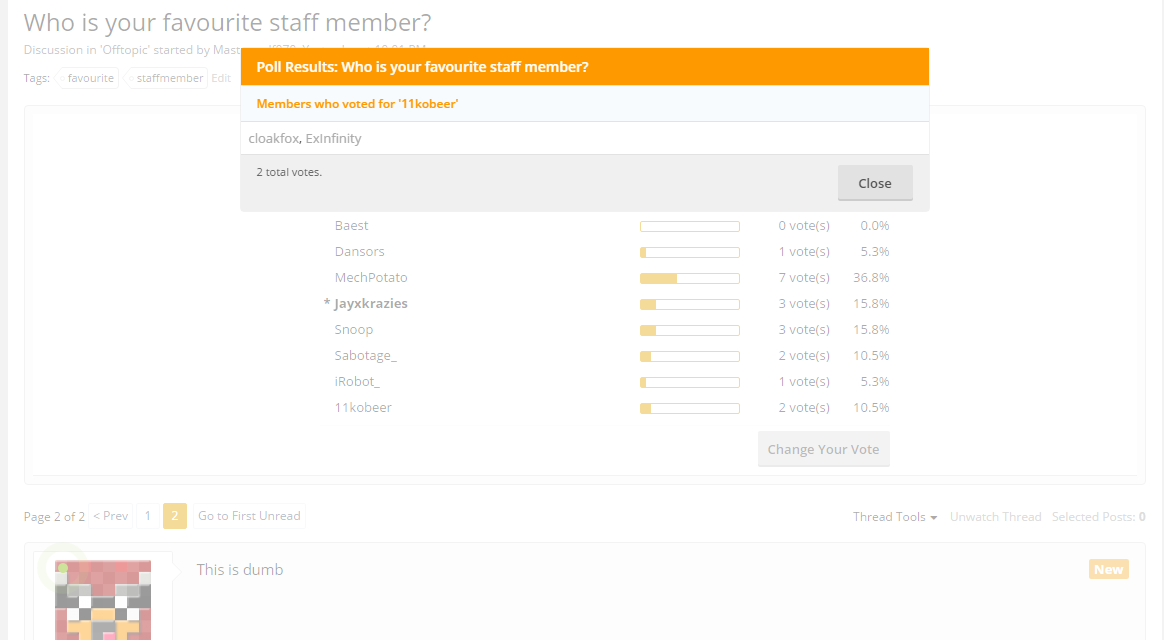Go to the previous page with Prev
This screenshot has height=640, width=1164.
(x=111, y=516)
